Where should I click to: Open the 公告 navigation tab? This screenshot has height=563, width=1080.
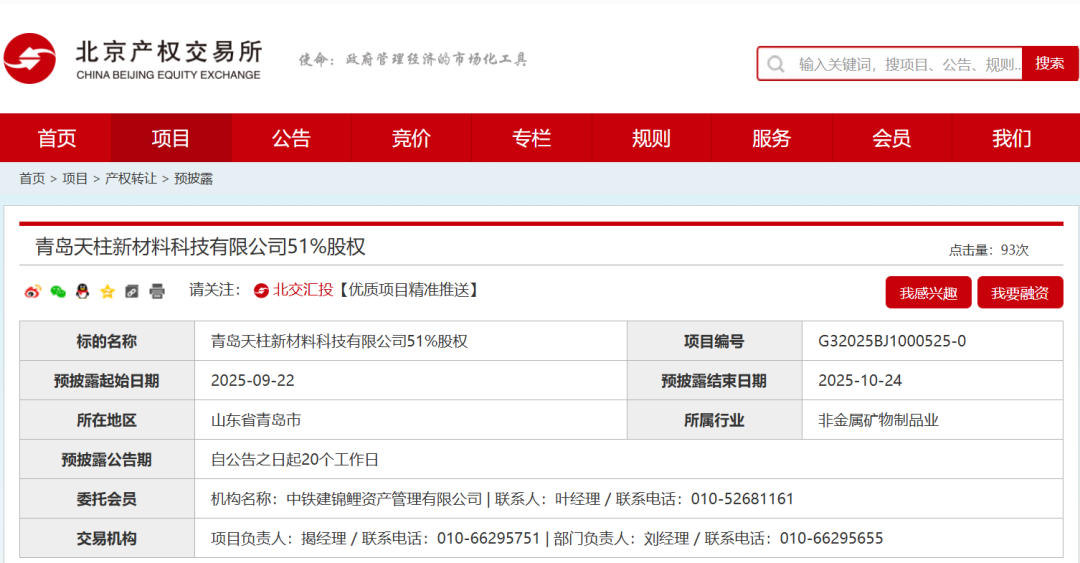(x=291, y=138)
